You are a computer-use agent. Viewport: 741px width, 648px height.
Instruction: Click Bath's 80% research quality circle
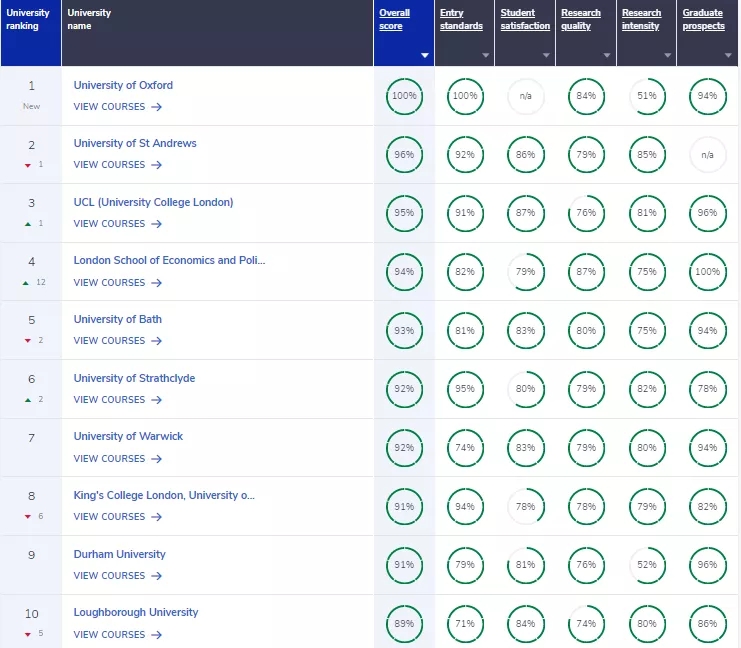(x=586, y=331)
